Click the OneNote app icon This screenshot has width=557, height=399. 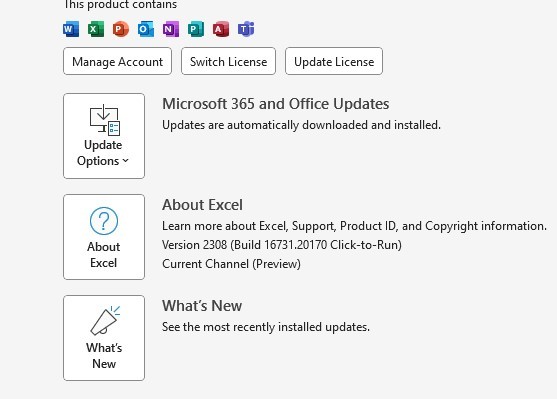[x=171, y=29]
